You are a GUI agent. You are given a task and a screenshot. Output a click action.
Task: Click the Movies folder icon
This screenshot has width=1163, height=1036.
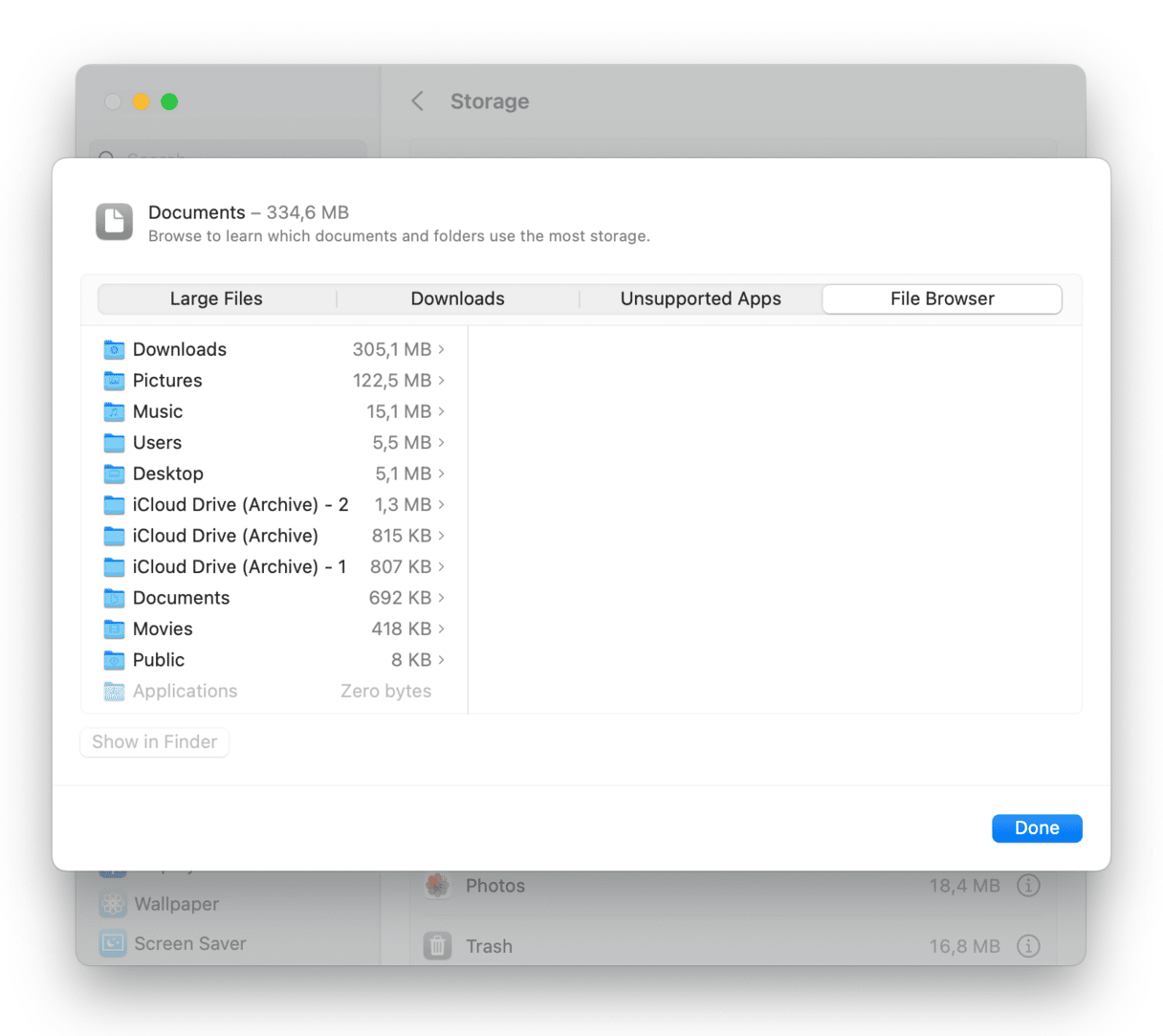(x=114, y=629)
